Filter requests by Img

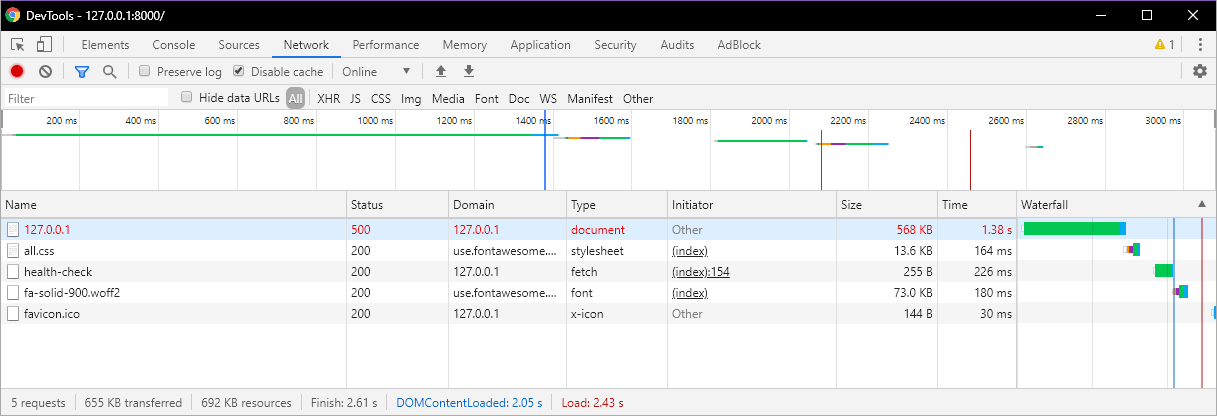pos(411,99)
